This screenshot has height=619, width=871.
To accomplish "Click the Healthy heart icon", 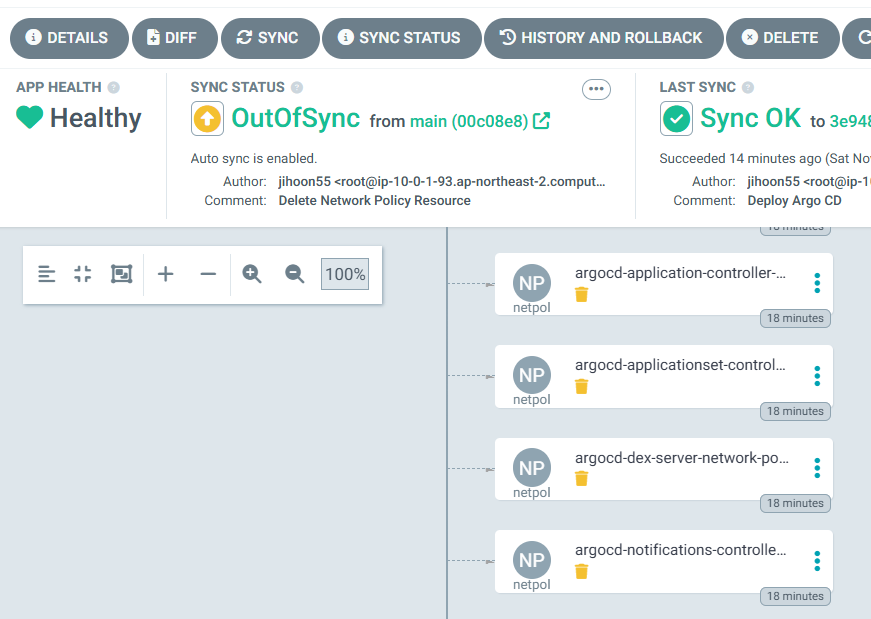I will tap(29, 117).
